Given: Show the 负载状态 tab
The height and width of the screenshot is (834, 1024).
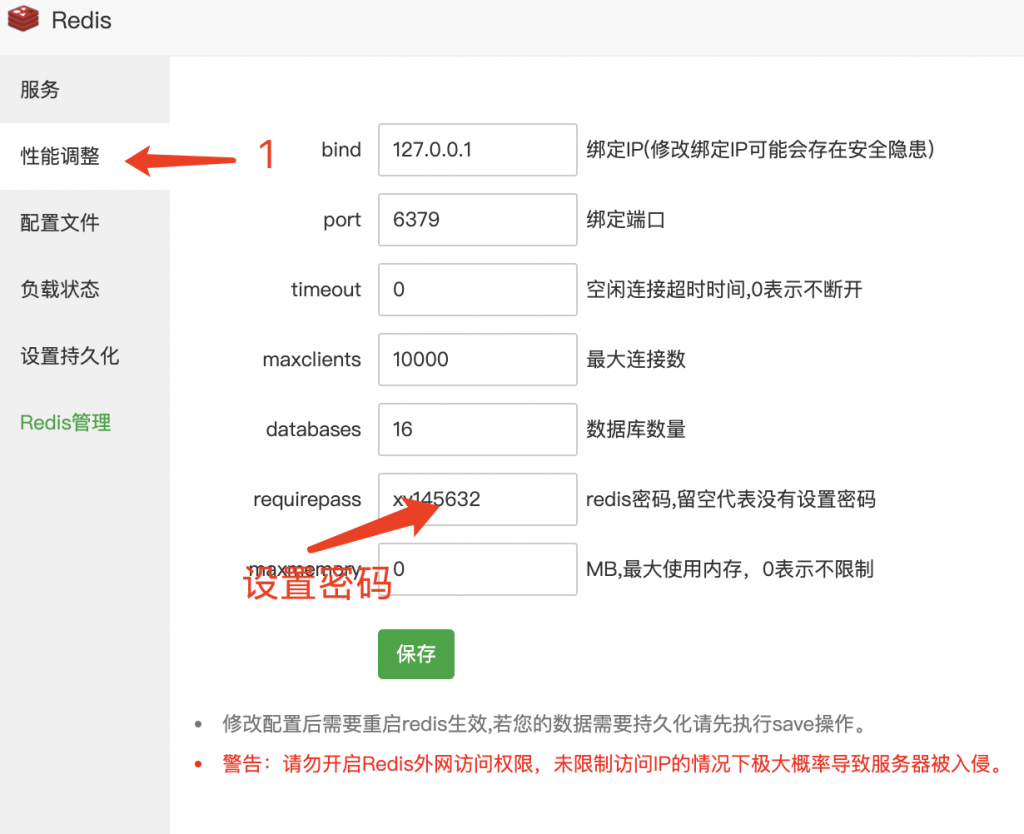Looking at the screenshot, I should click(85, 289).
